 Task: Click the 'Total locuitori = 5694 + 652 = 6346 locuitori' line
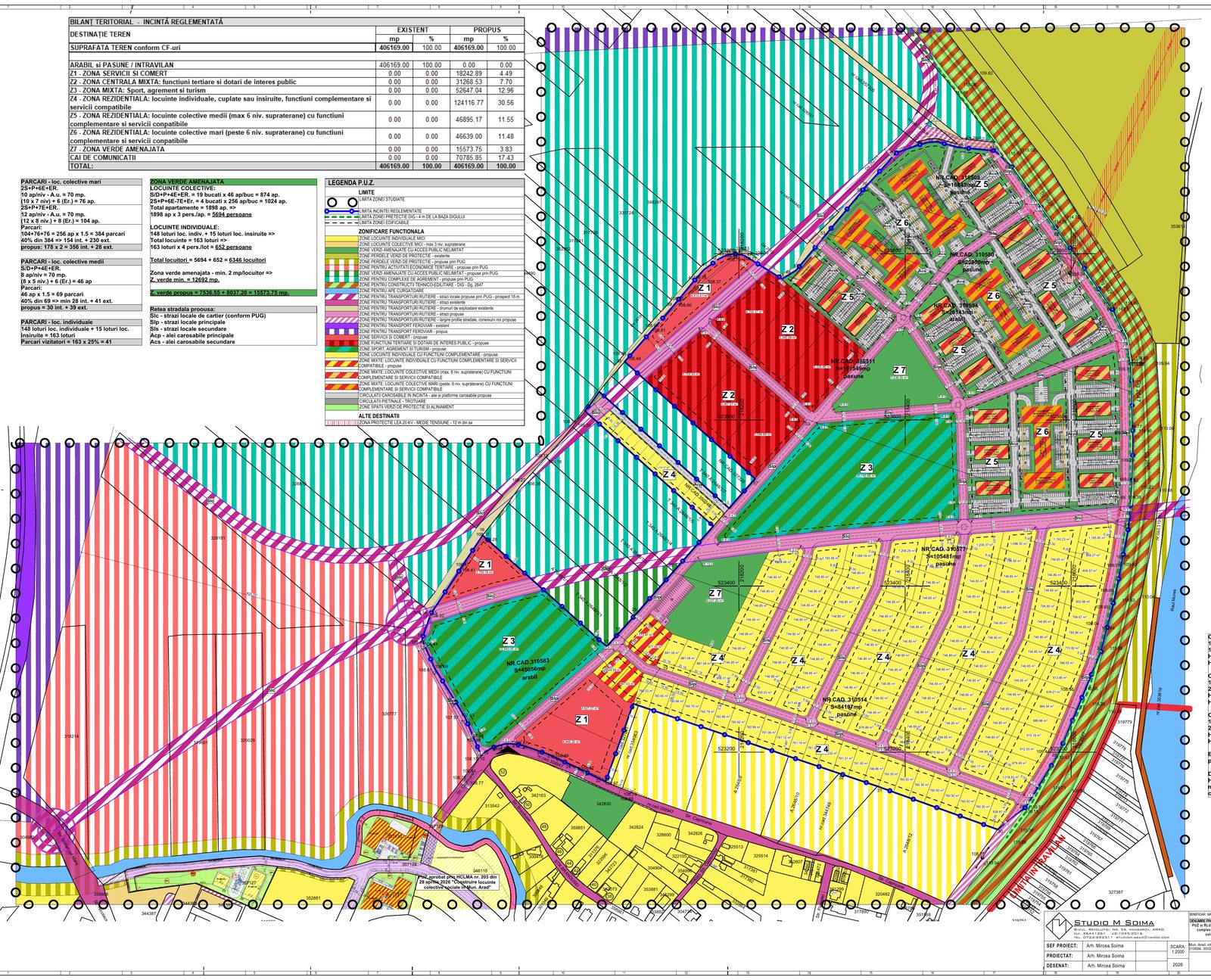(208, 260)
